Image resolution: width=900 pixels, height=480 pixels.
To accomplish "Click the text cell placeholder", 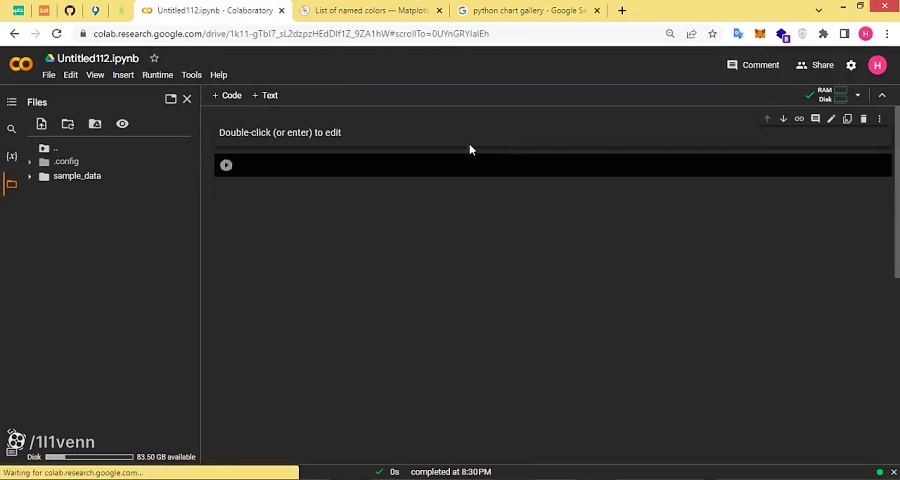I will tap(280, 133).
